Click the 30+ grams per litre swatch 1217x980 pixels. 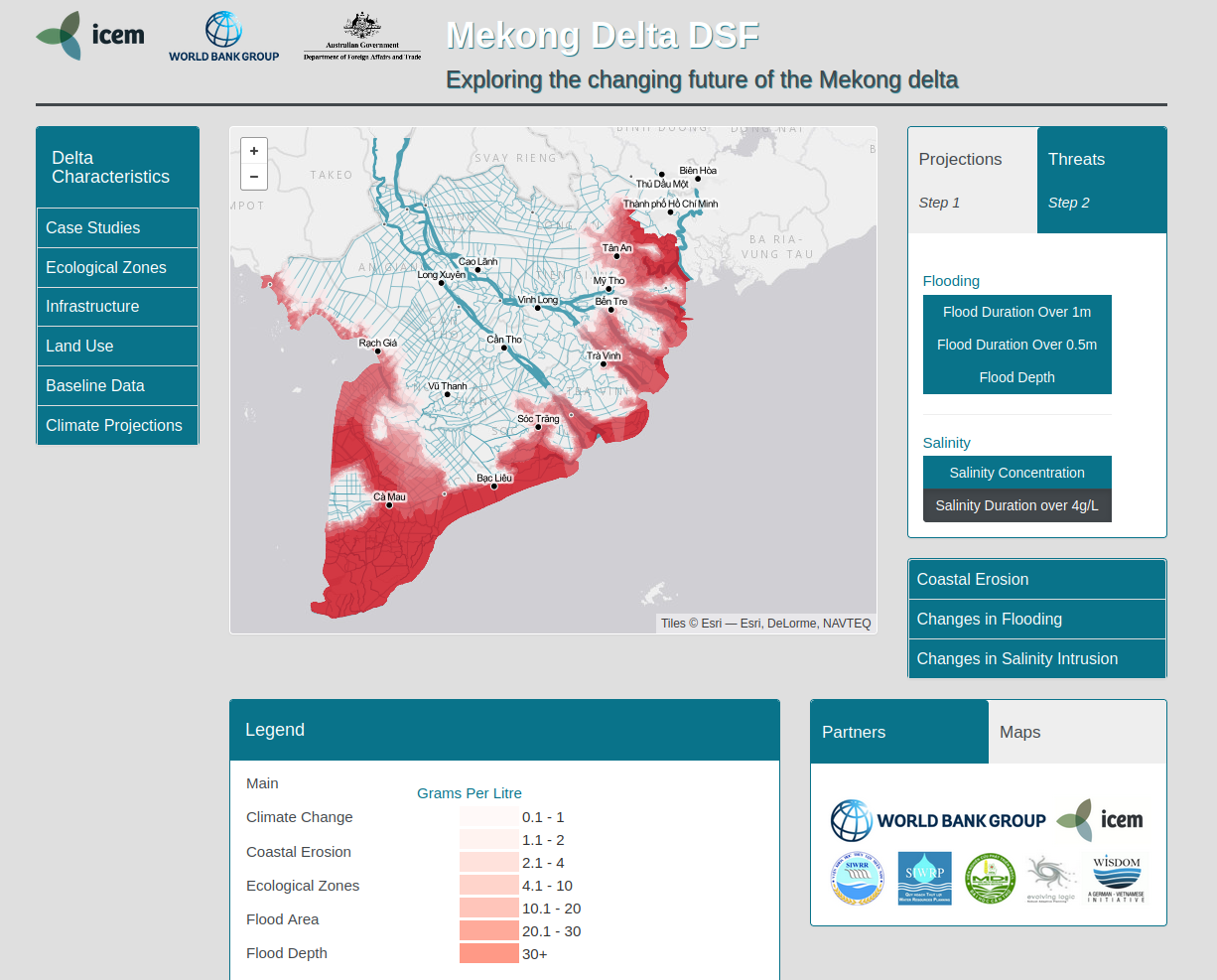click(x=488, y=954)
